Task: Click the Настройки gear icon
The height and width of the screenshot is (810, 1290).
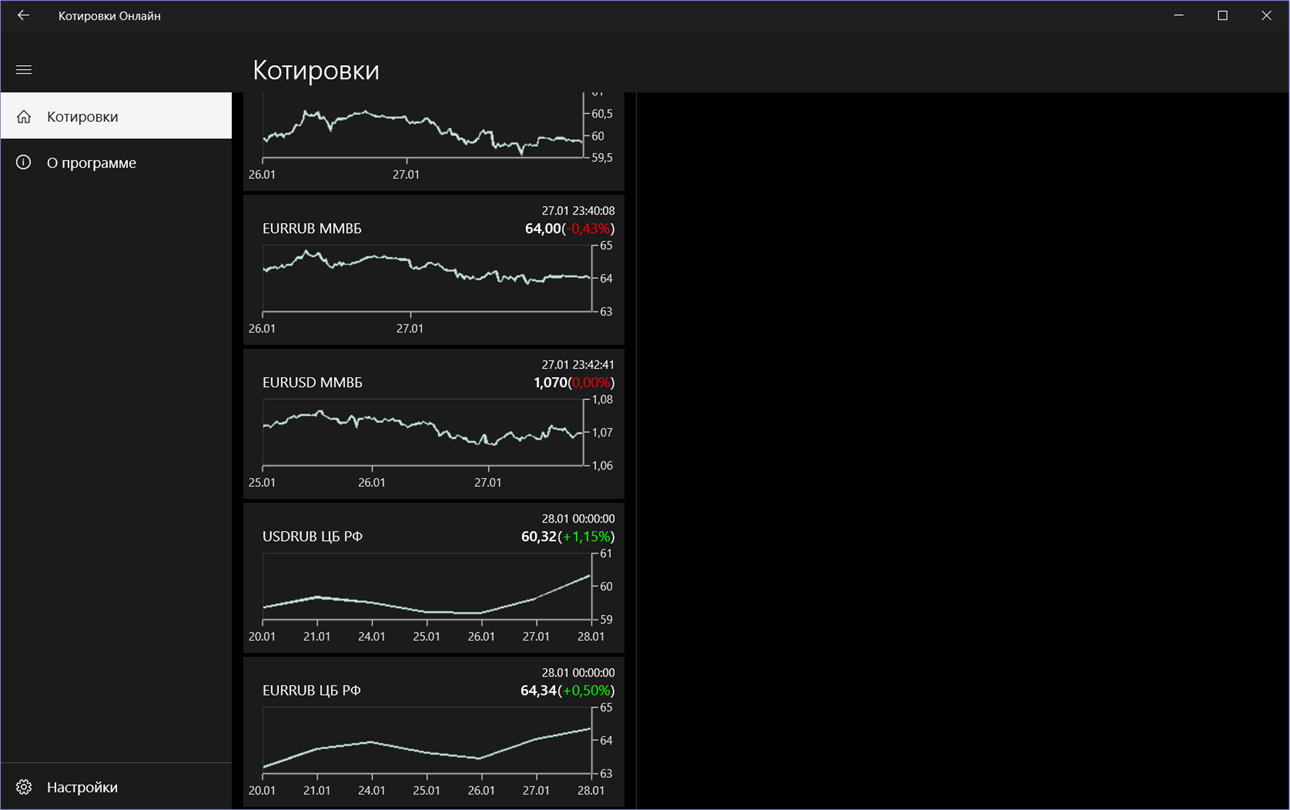Action: (x=24, y=787)
